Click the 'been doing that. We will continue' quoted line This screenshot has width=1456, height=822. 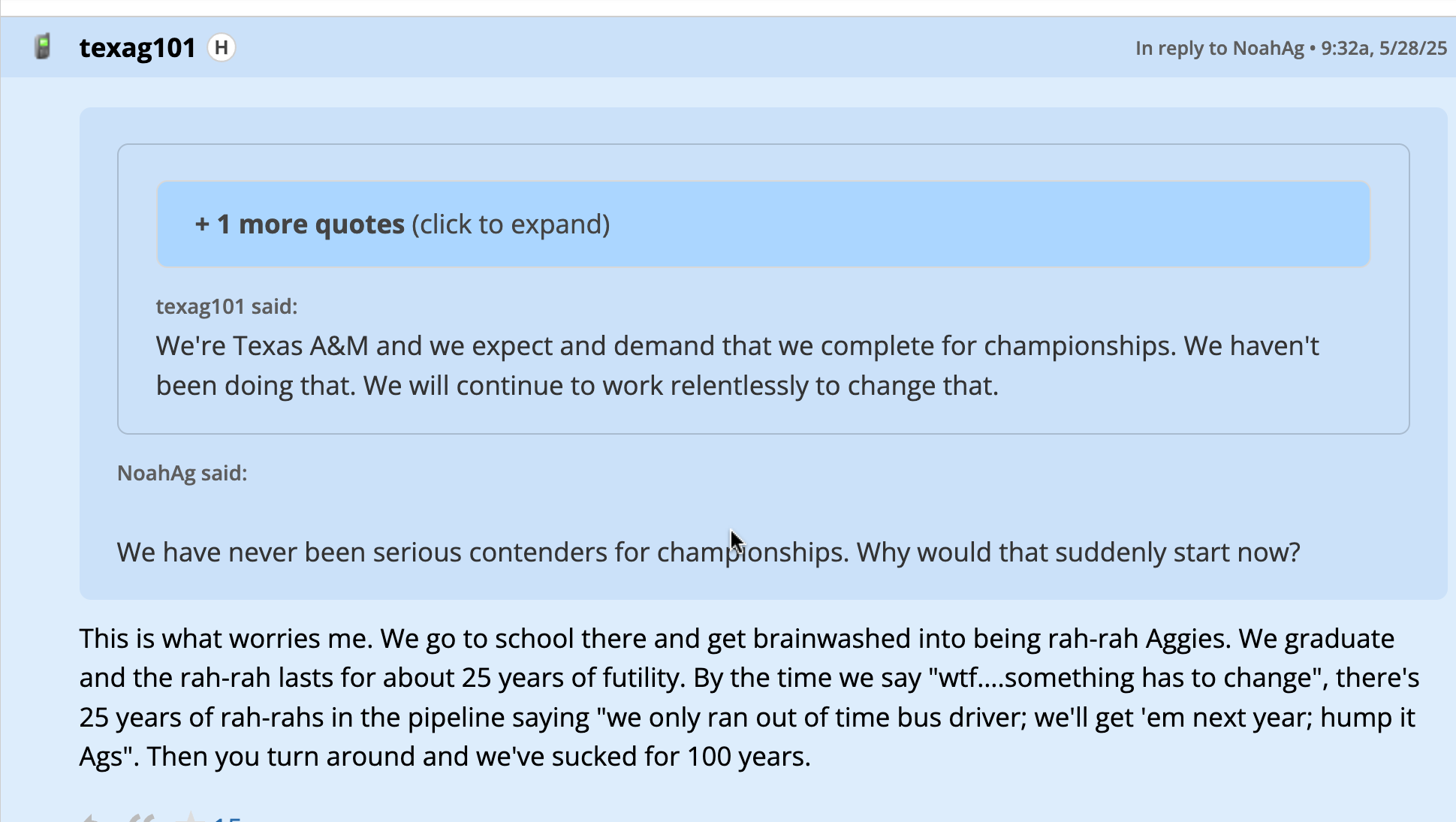point(577,386)
